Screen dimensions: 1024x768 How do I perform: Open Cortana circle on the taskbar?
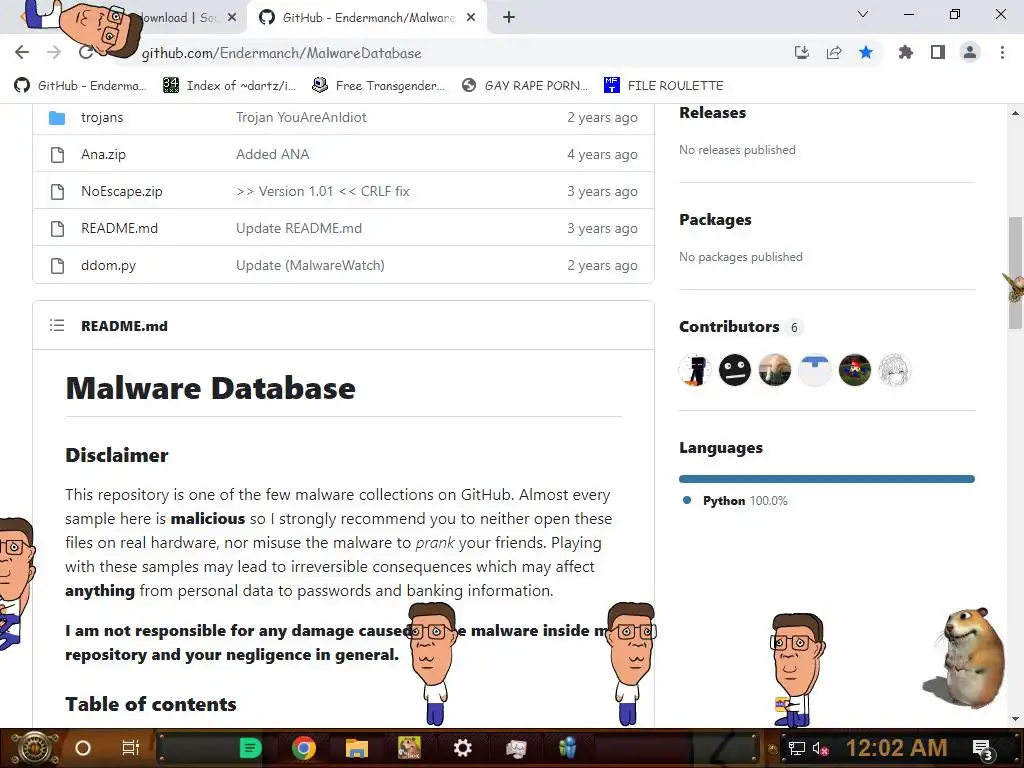tap(82, 748)
